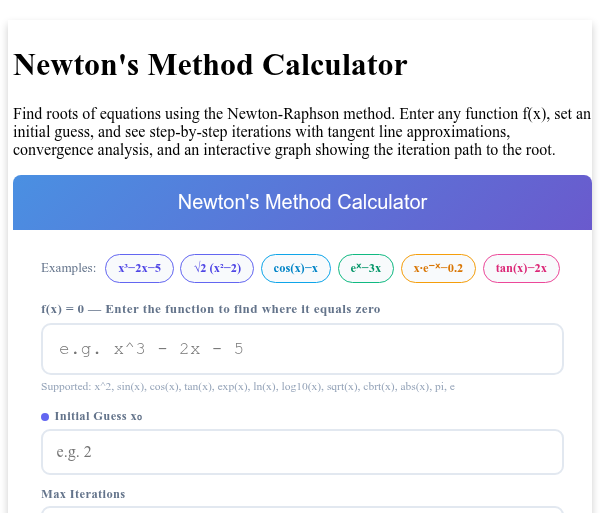
Task: Pick the green eˣ−3x example
Action: tap(366, 268)
